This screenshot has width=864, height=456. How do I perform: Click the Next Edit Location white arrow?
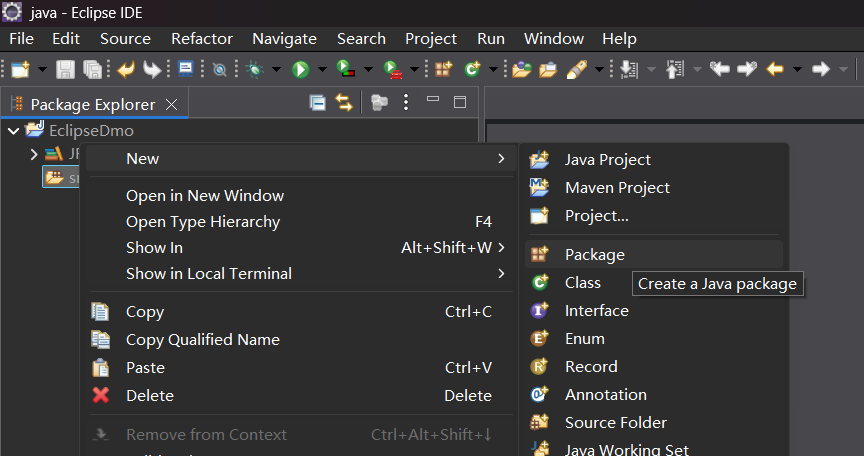click(x=747, y=69)
